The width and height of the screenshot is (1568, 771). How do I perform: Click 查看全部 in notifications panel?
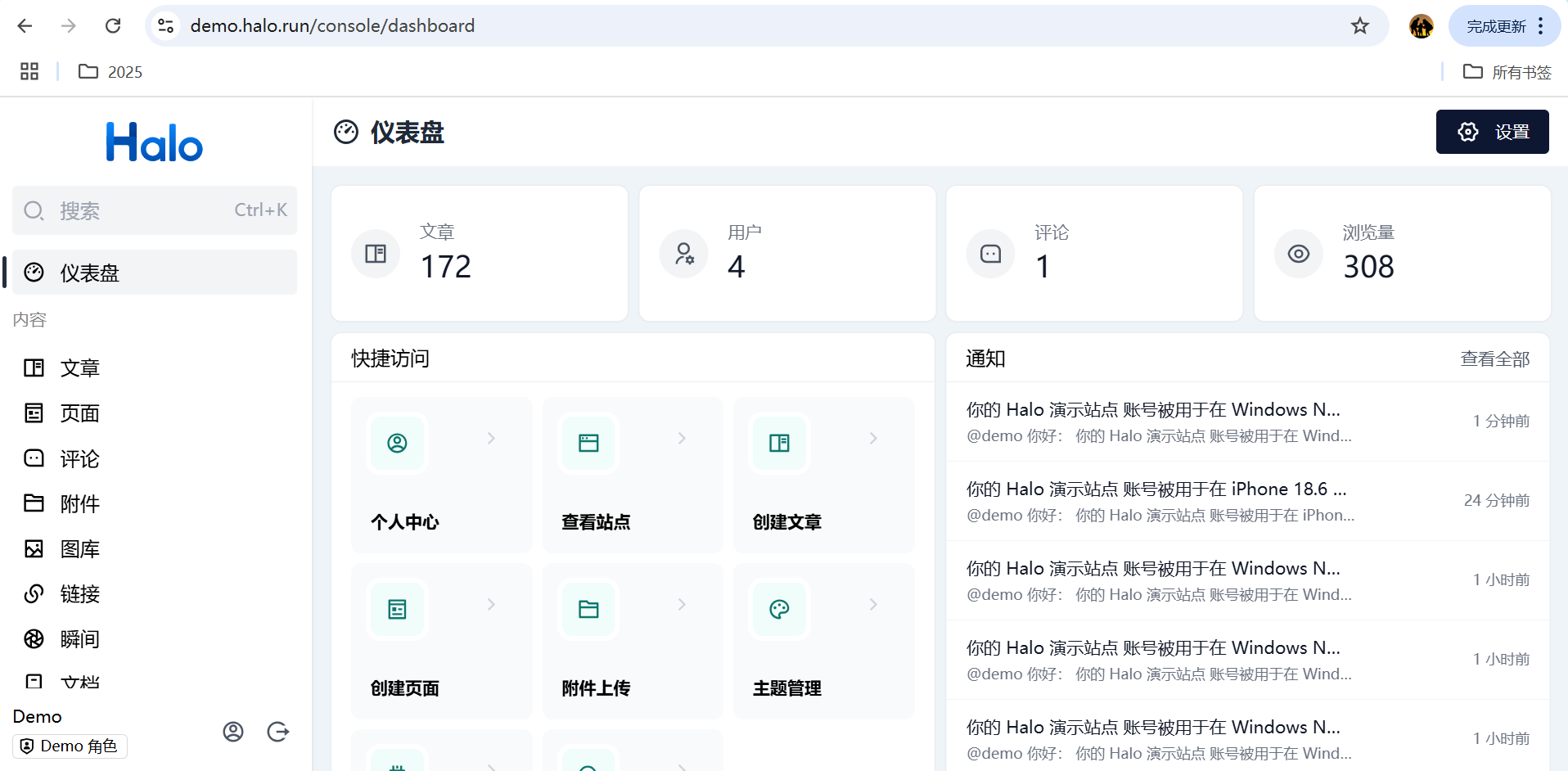(1494, 359)
